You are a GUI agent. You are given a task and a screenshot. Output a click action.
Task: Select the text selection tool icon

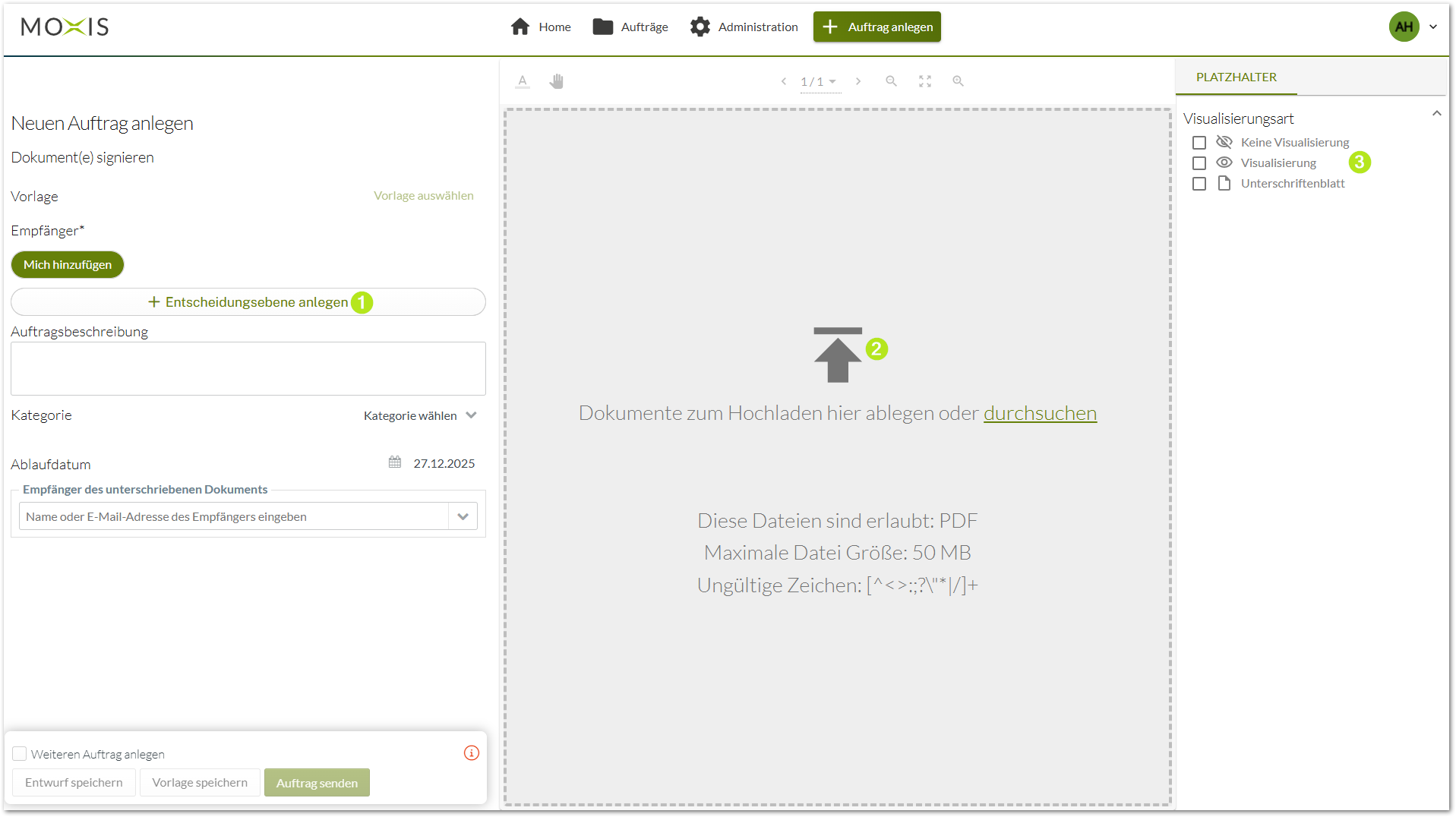coord(522,81)
